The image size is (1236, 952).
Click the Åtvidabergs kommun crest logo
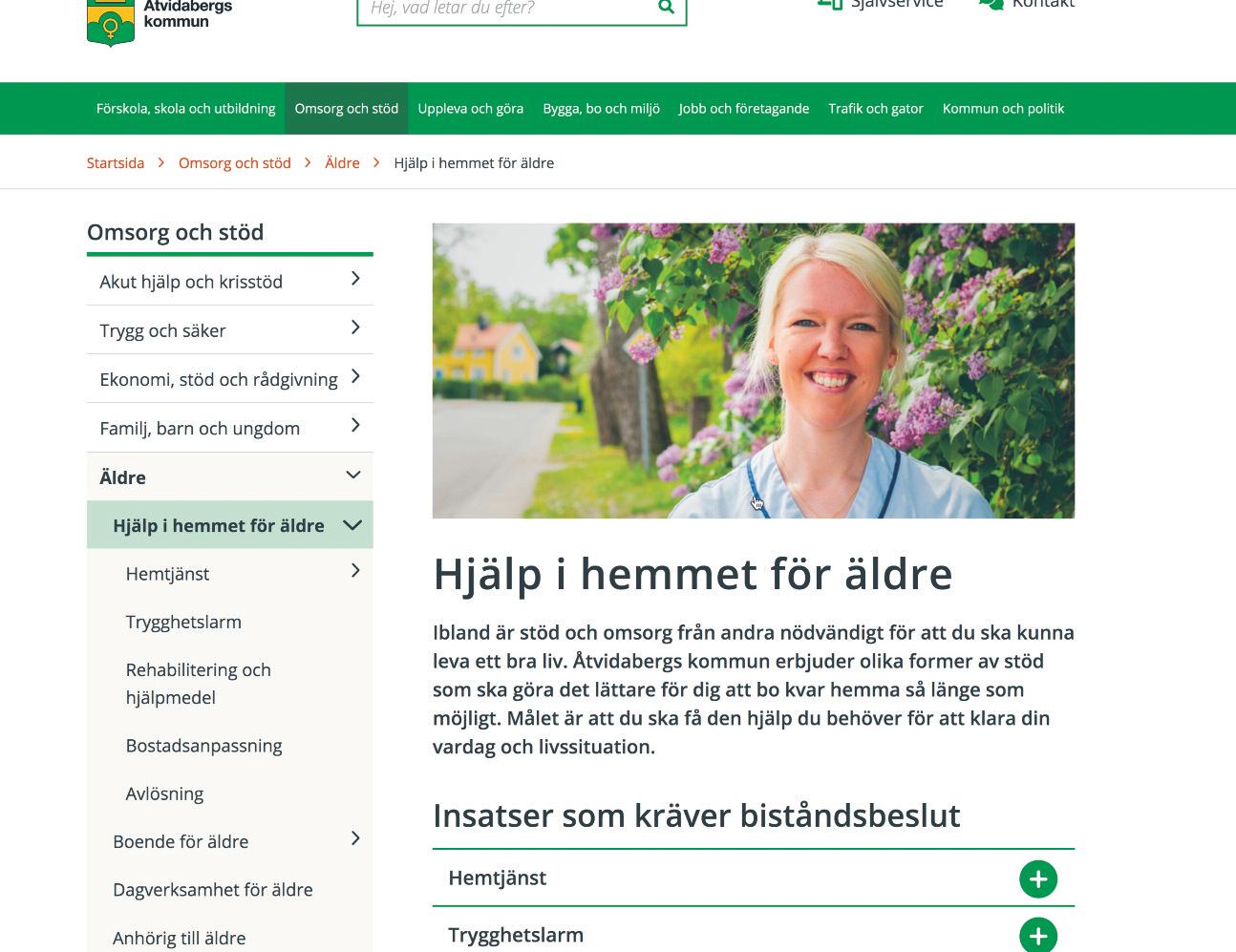point(111,23)
